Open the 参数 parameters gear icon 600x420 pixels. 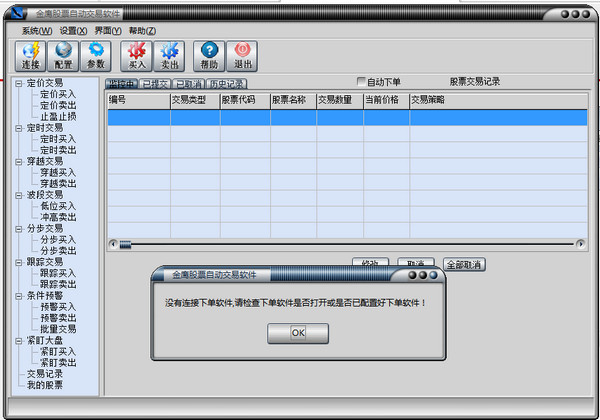click(96, 56)
